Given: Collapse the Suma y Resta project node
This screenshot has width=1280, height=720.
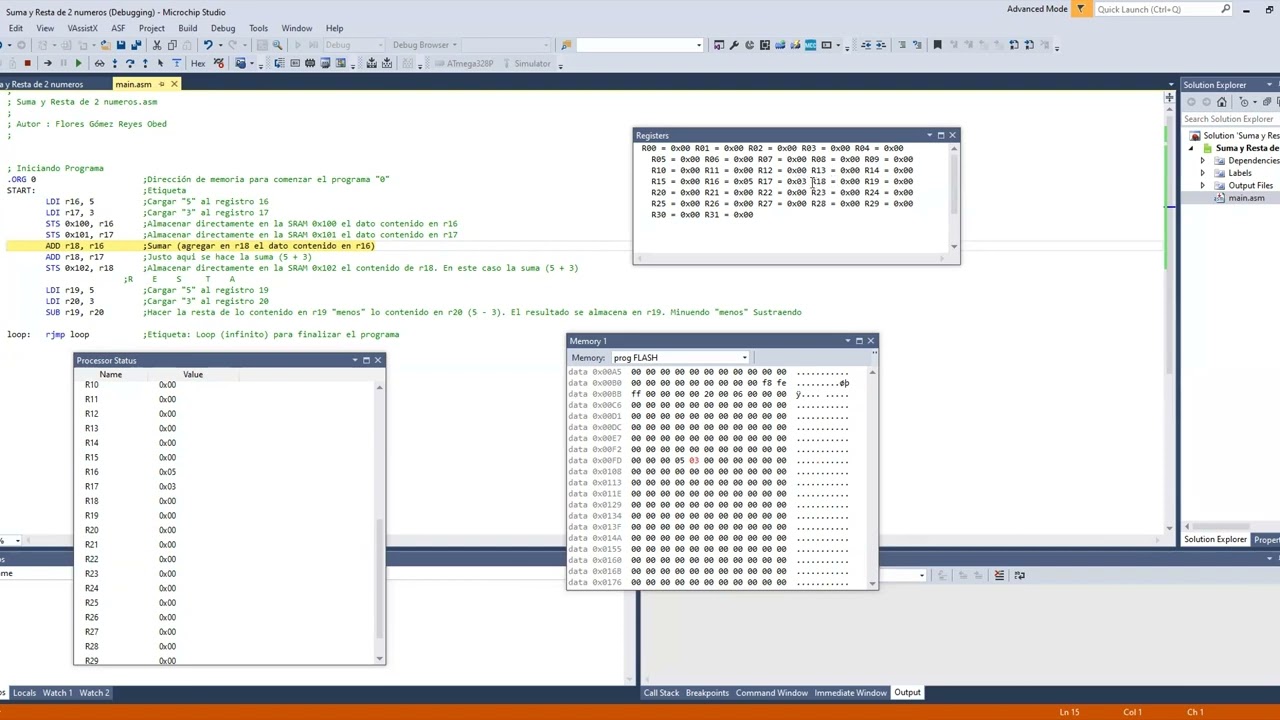Looking at the screenshot, I should click(x=1191, y=148).
